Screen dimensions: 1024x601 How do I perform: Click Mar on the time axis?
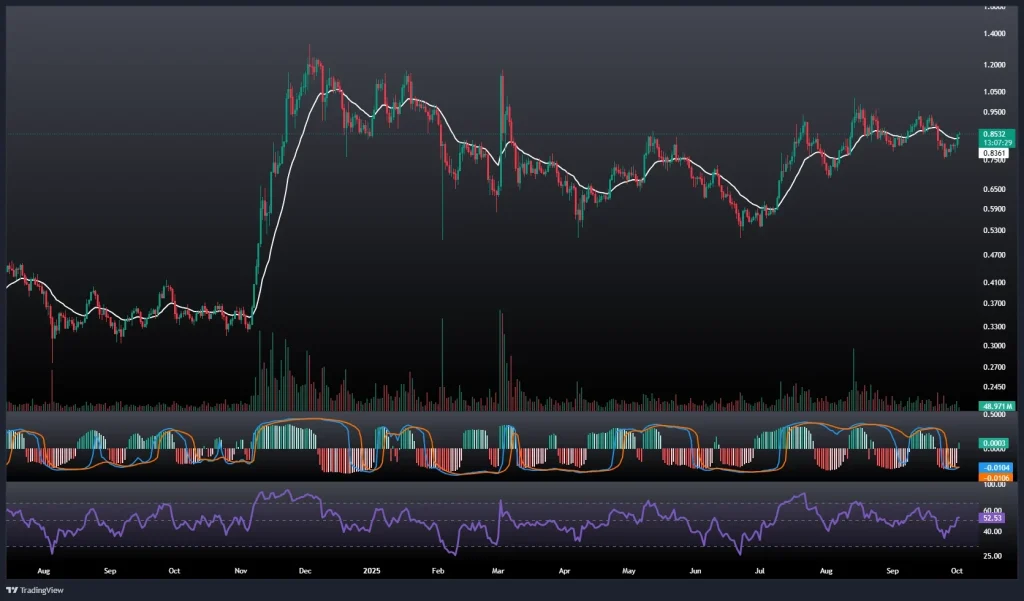pos(496,572)
